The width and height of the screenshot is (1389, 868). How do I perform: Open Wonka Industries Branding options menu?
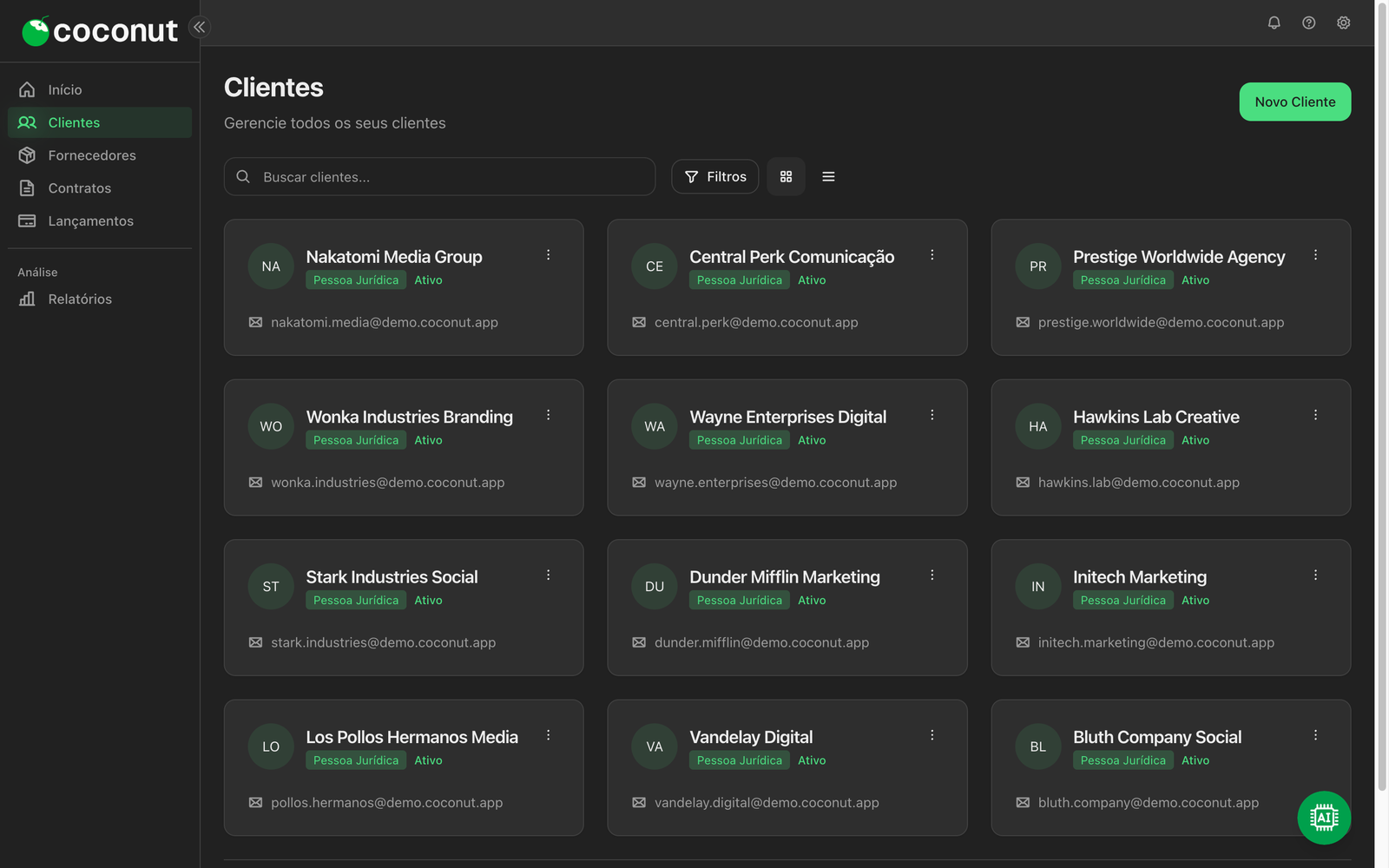click(x=548, y=415)
